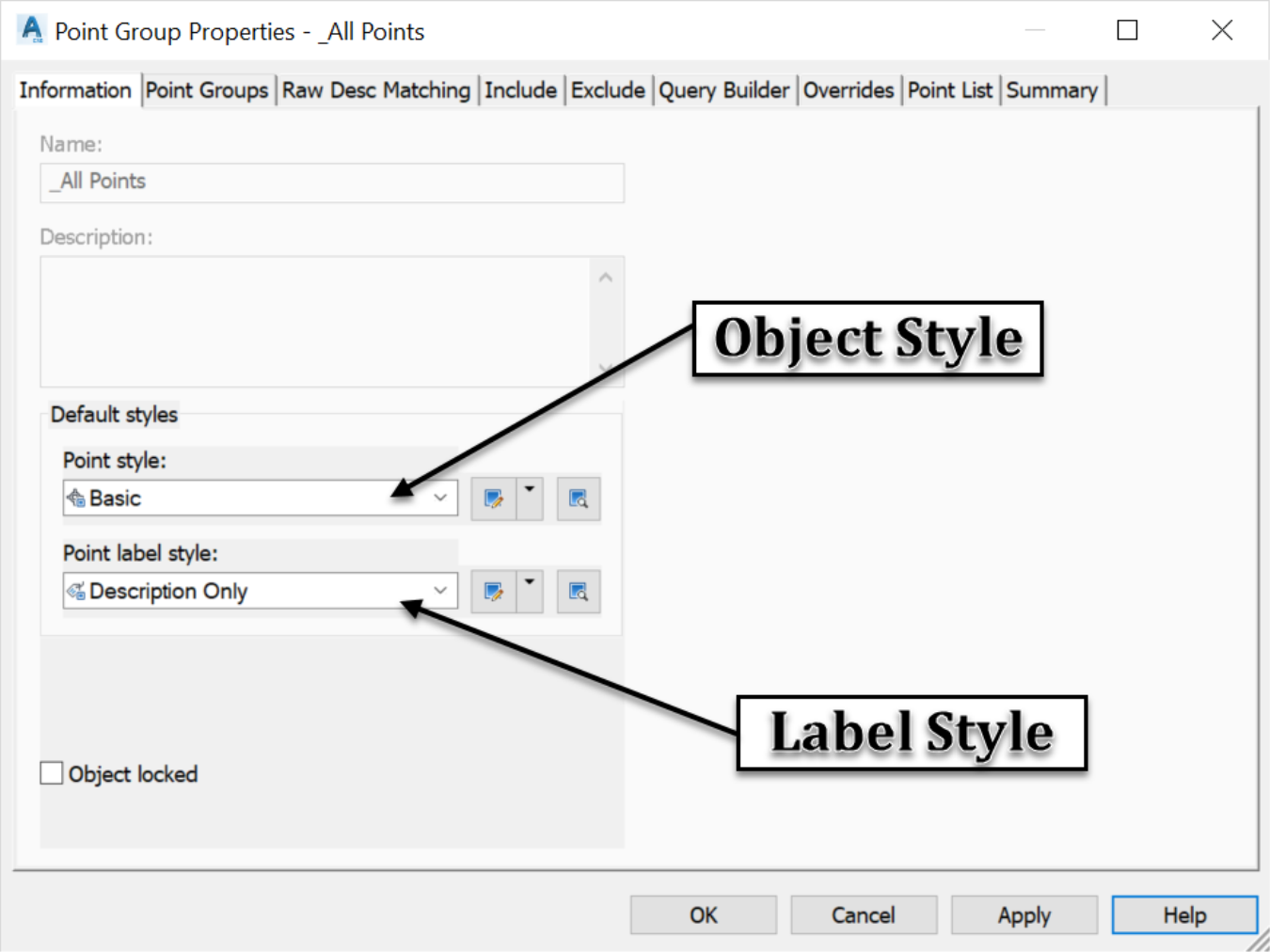Open the Raw Desc Matching tab
Viewport: 1270px width, 952px height.
[x=376, y=90]
